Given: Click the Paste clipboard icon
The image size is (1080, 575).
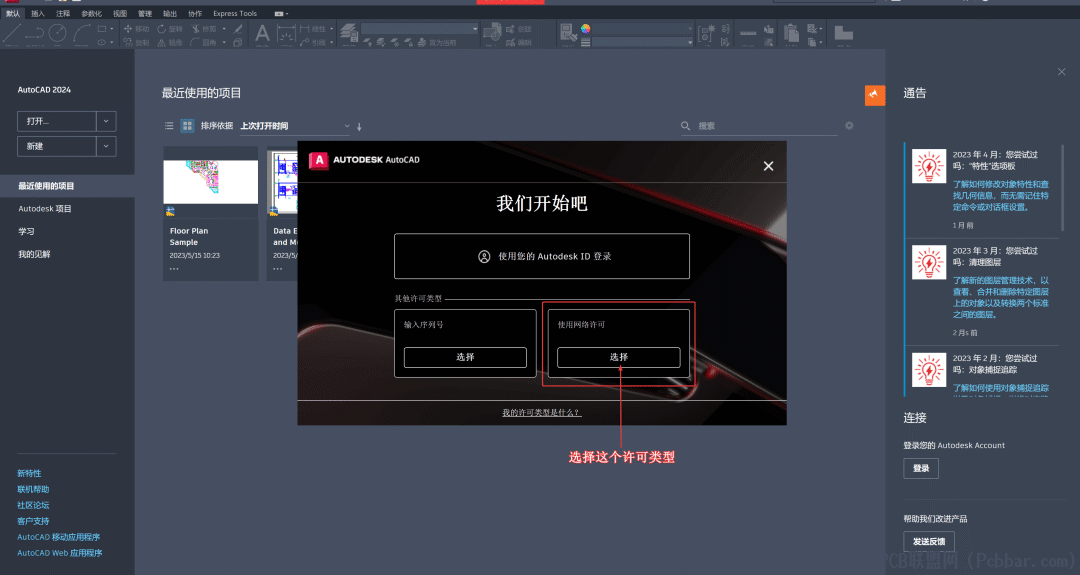Looking at the screenshot, I should [791, 32].
